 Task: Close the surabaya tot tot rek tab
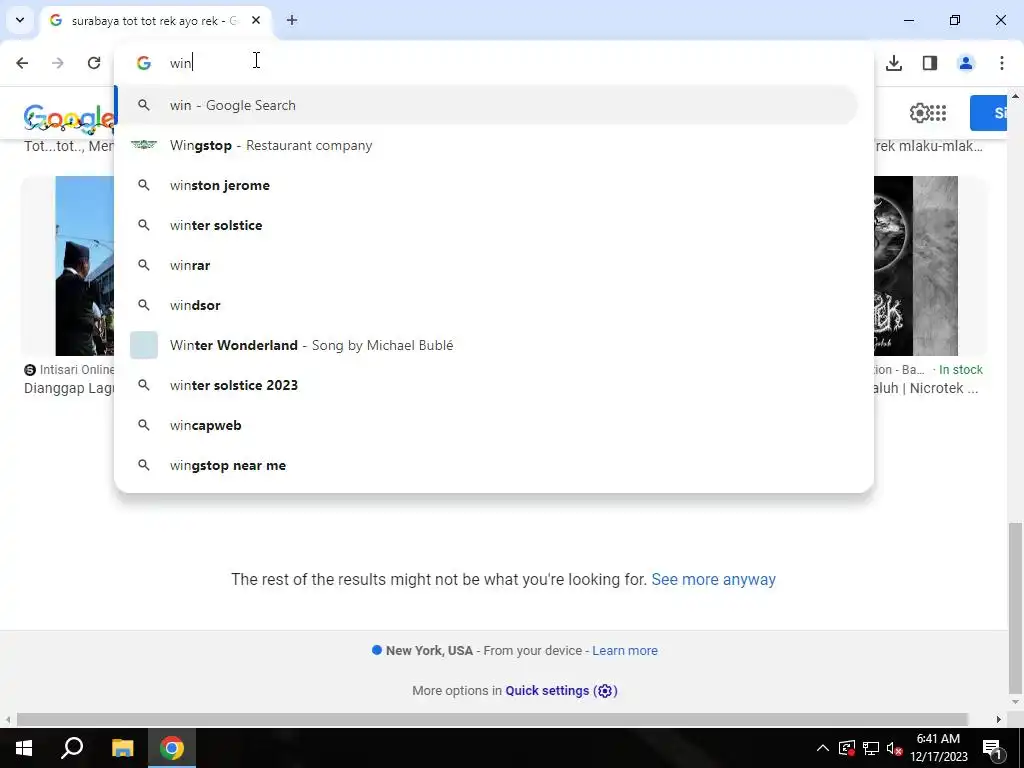pos(256,20)
